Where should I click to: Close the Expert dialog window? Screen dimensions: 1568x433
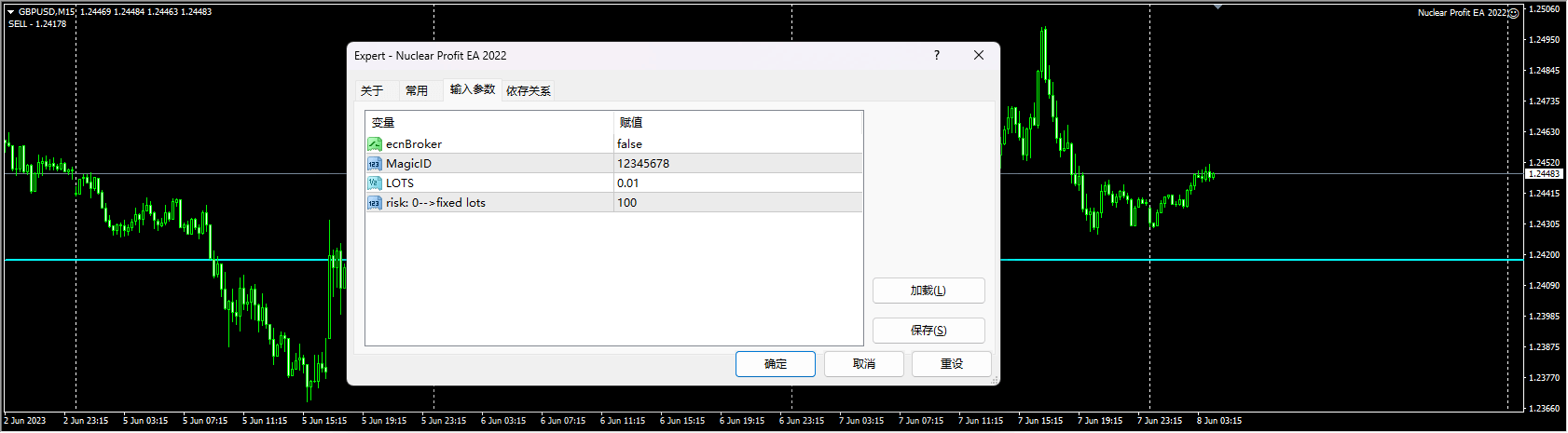(x=979, y=56)
